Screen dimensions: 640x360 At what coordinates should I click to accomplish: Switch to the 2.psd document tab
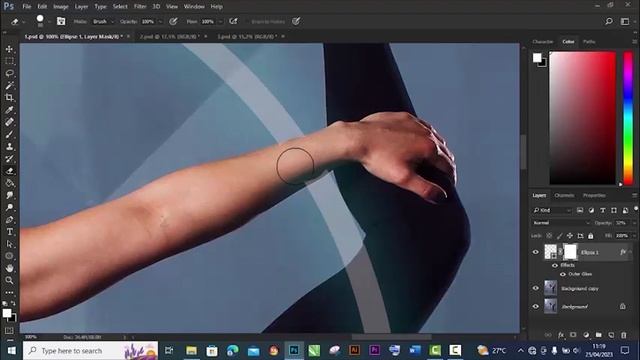click(170, 37)
